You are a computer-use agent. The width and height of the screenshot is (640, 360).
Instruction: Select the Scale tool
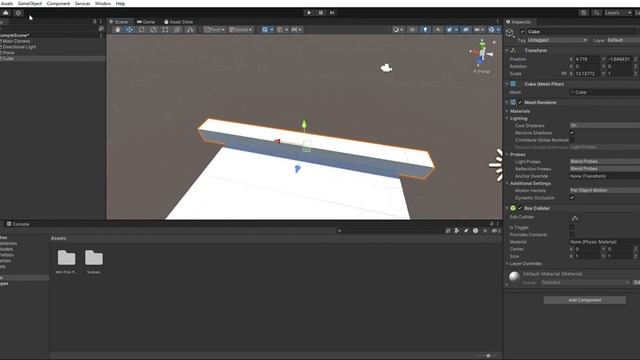[153, 29]
